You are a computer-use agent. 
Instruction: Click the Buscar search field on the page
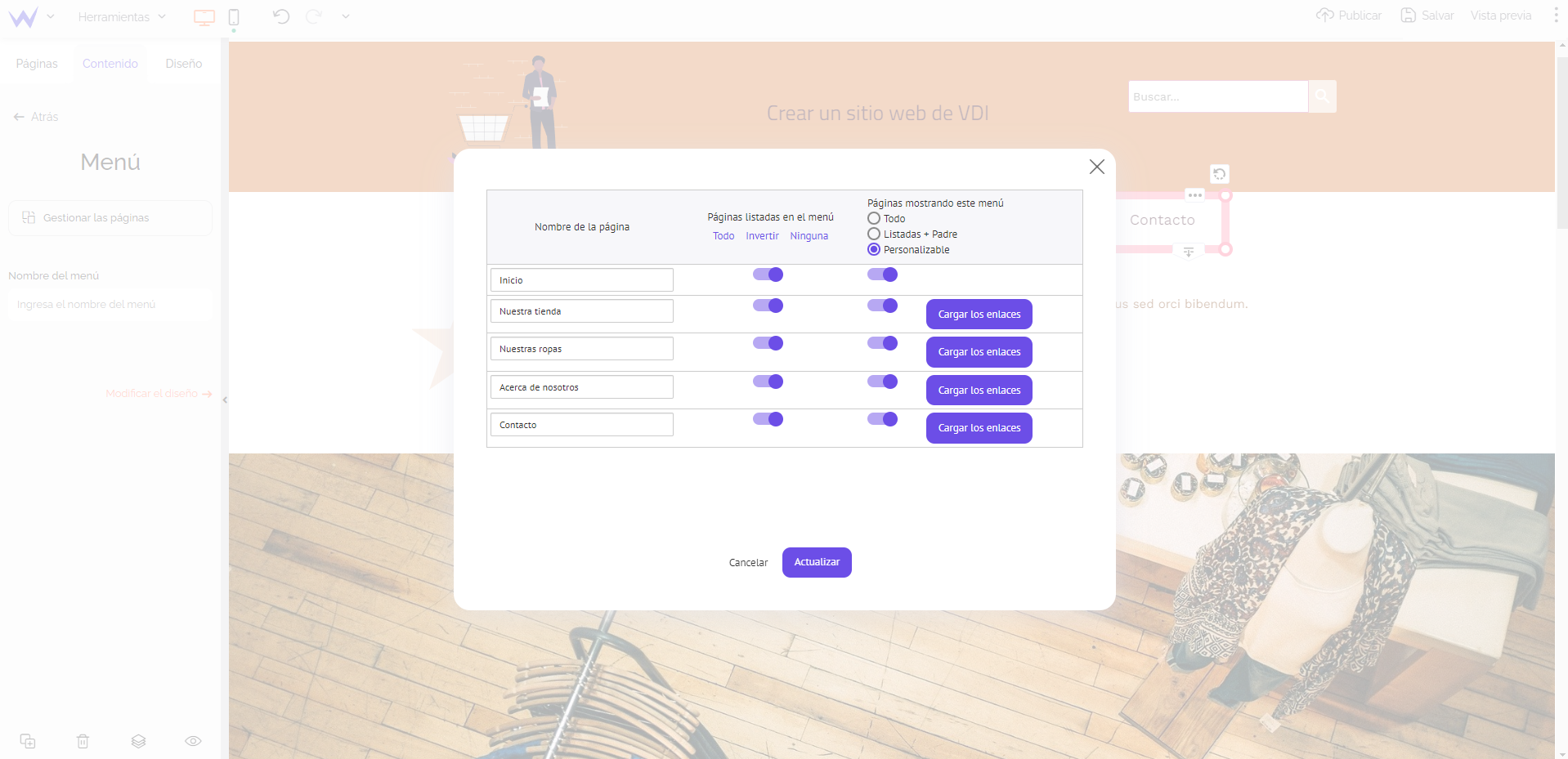coord(1218,96)
